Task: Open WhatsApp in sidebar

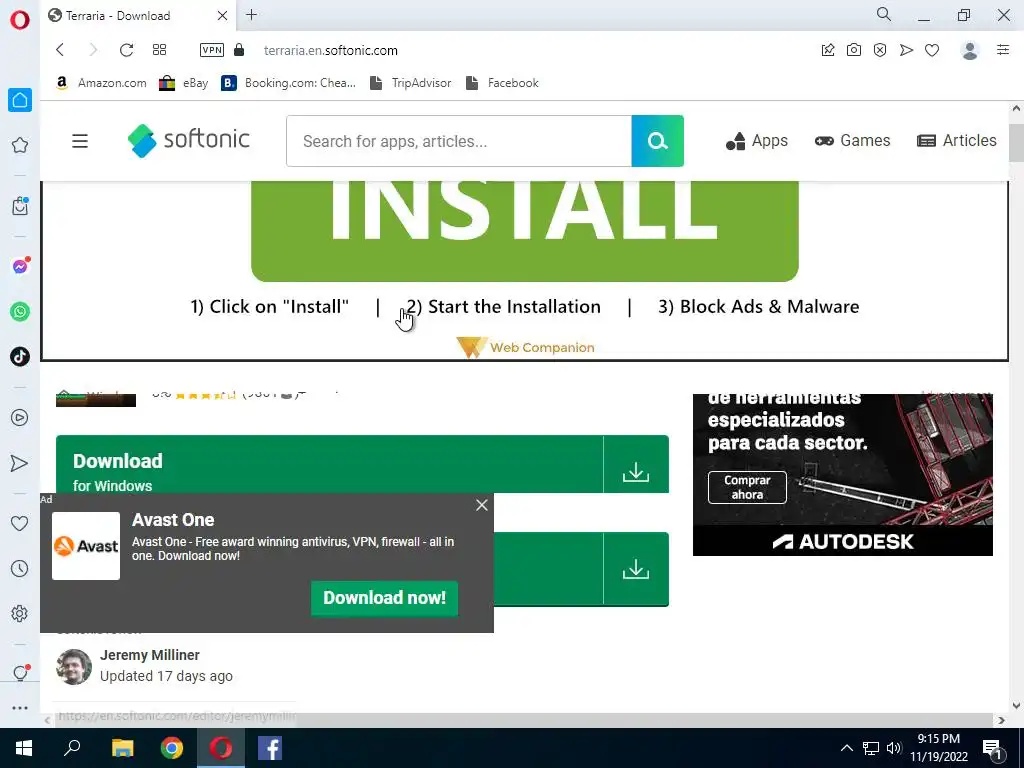Action: [20, 312]
